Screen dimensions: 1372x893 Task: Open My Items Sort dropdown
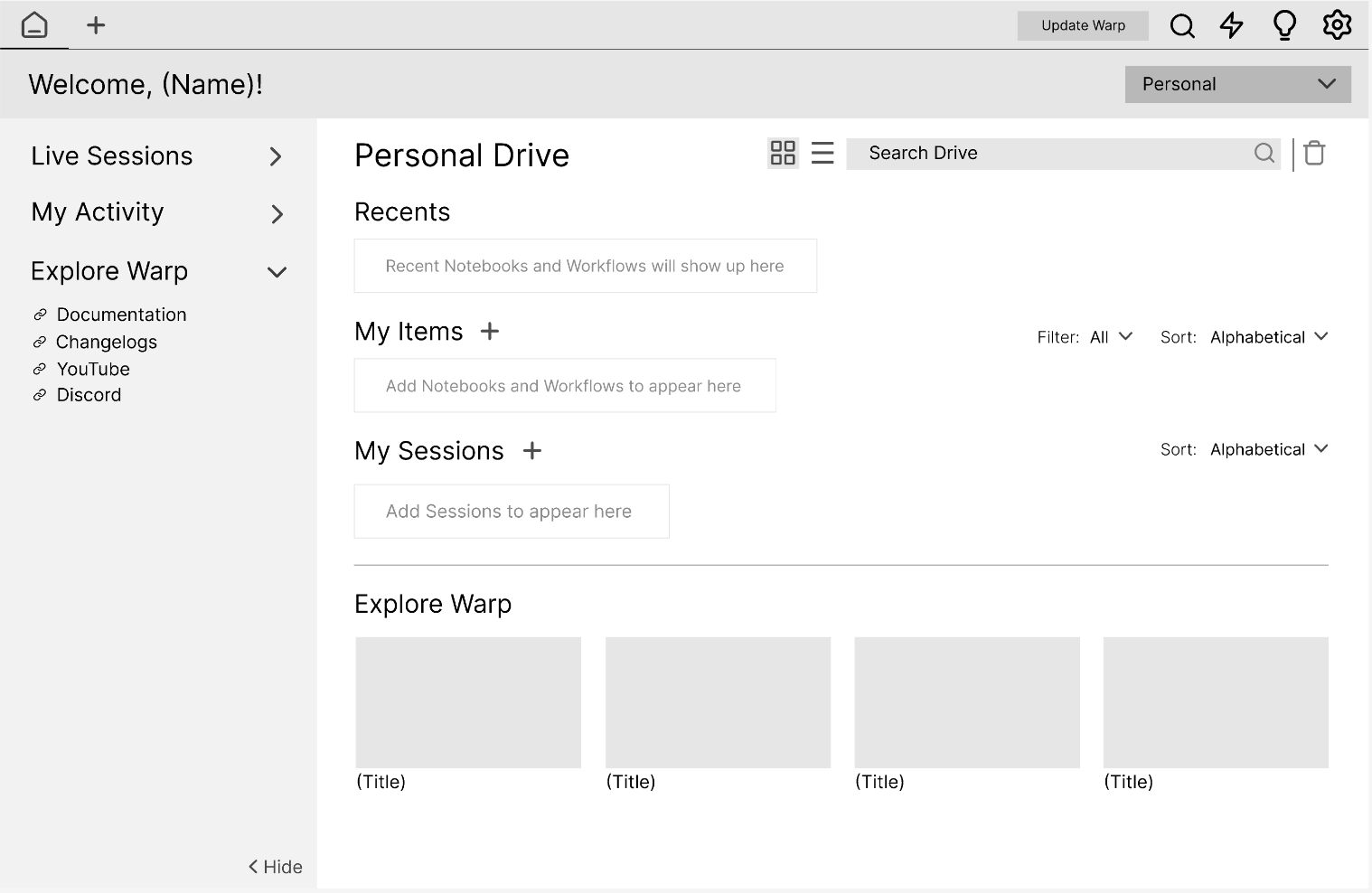pyautogui.click(x=1244, y=337)
